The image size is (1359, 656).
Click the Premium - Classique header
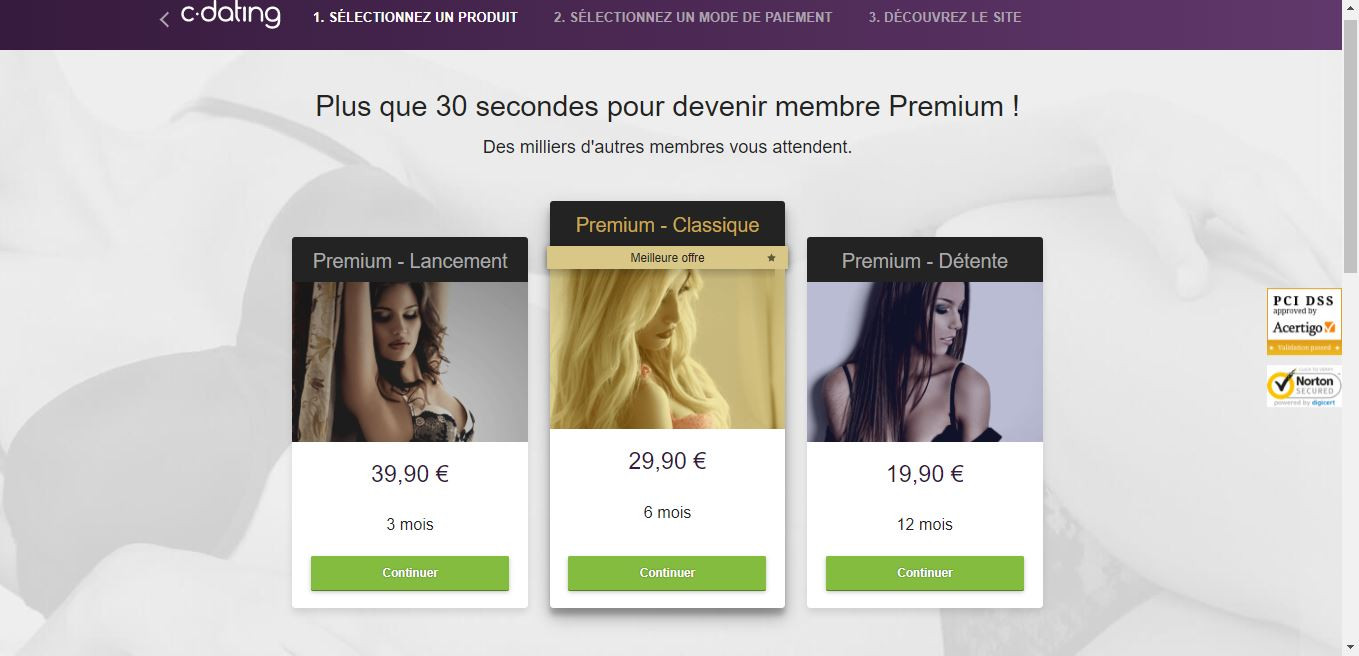pos(667,224)
